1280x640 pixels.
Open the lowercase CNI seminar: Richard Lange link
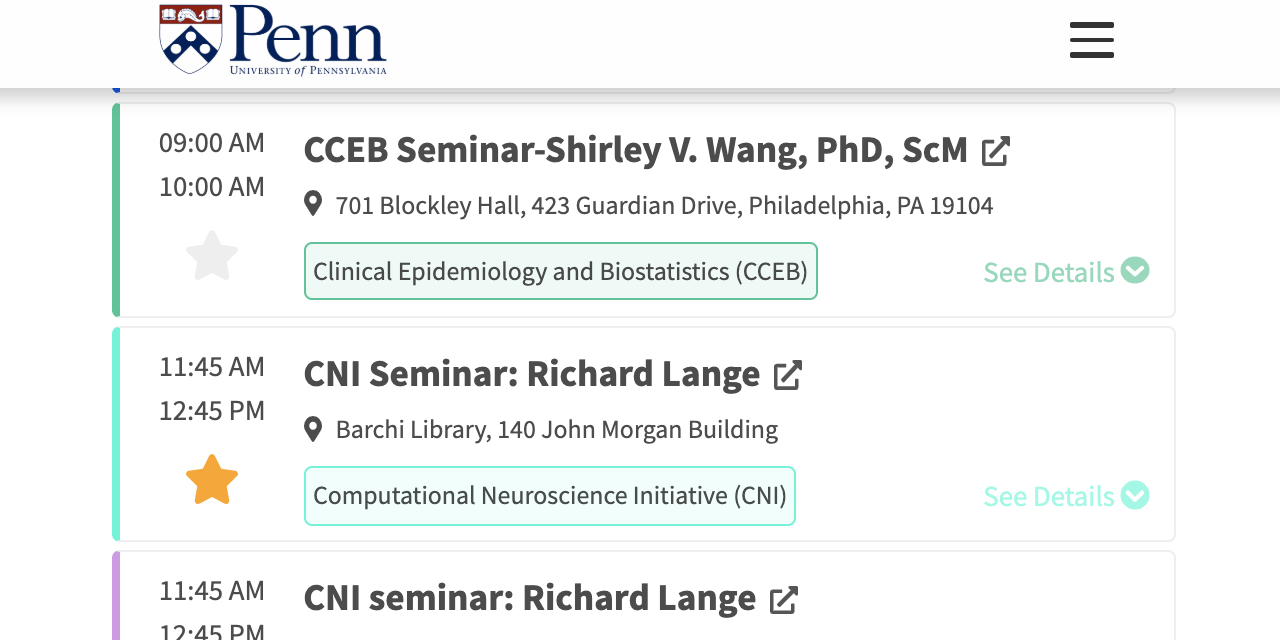tap(529, 598)
